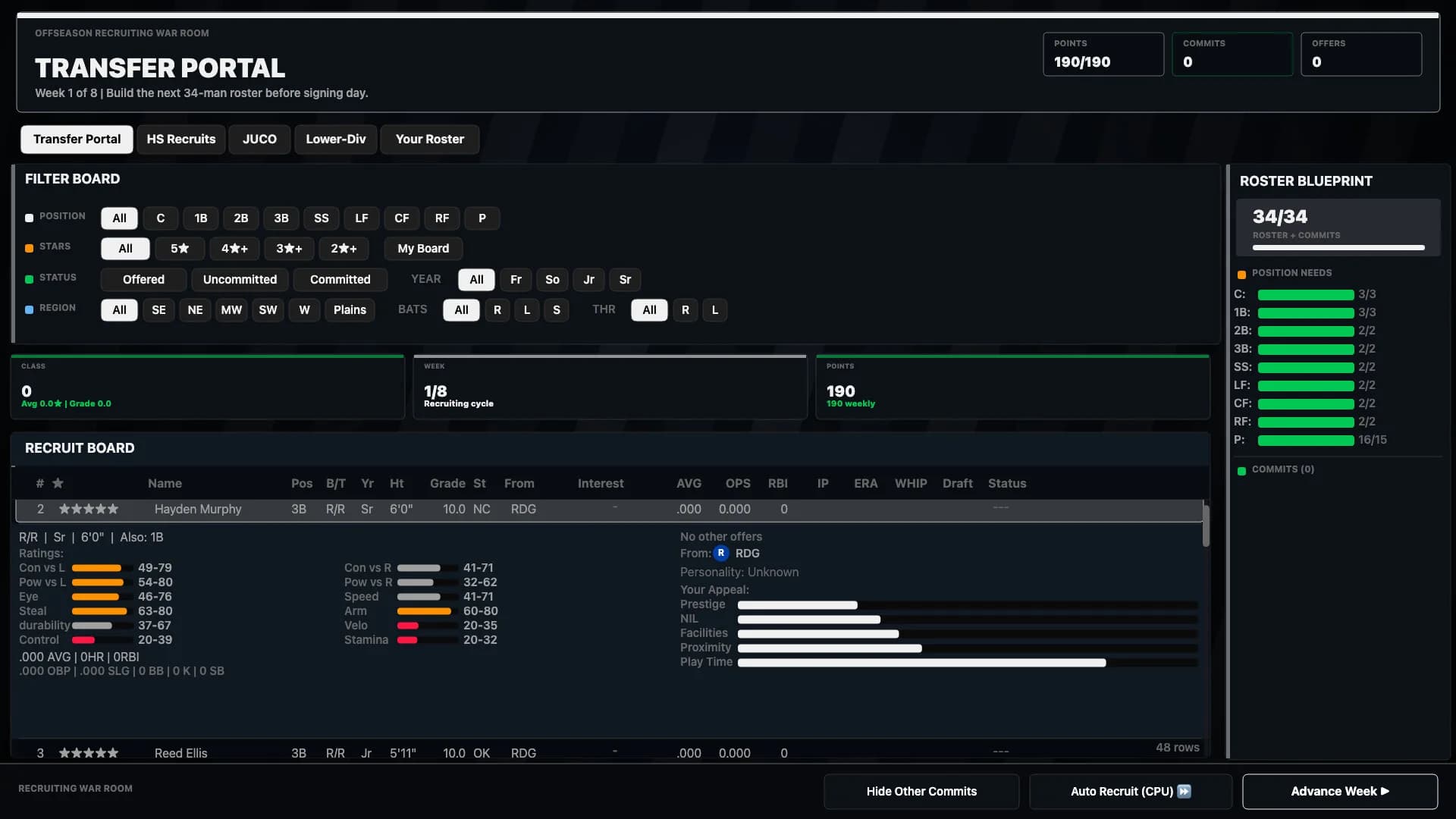This screenshot has height=819, width=1456.
Task: Filter positions by LF
Action: pyautogui.click(x=362, y=218)
